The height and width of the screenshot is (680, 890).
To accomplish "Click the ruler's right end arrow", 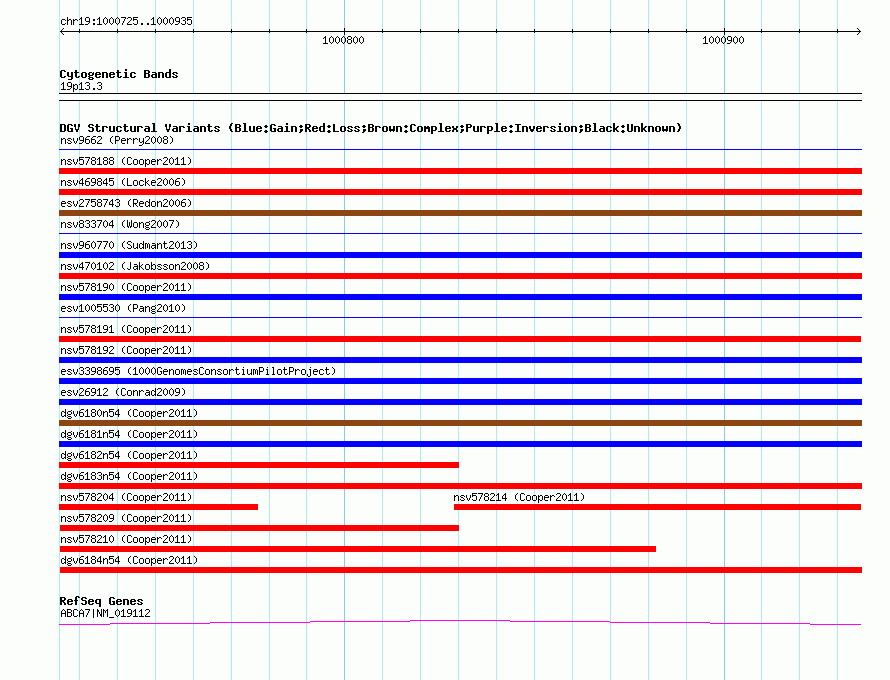I will (858, 31).
